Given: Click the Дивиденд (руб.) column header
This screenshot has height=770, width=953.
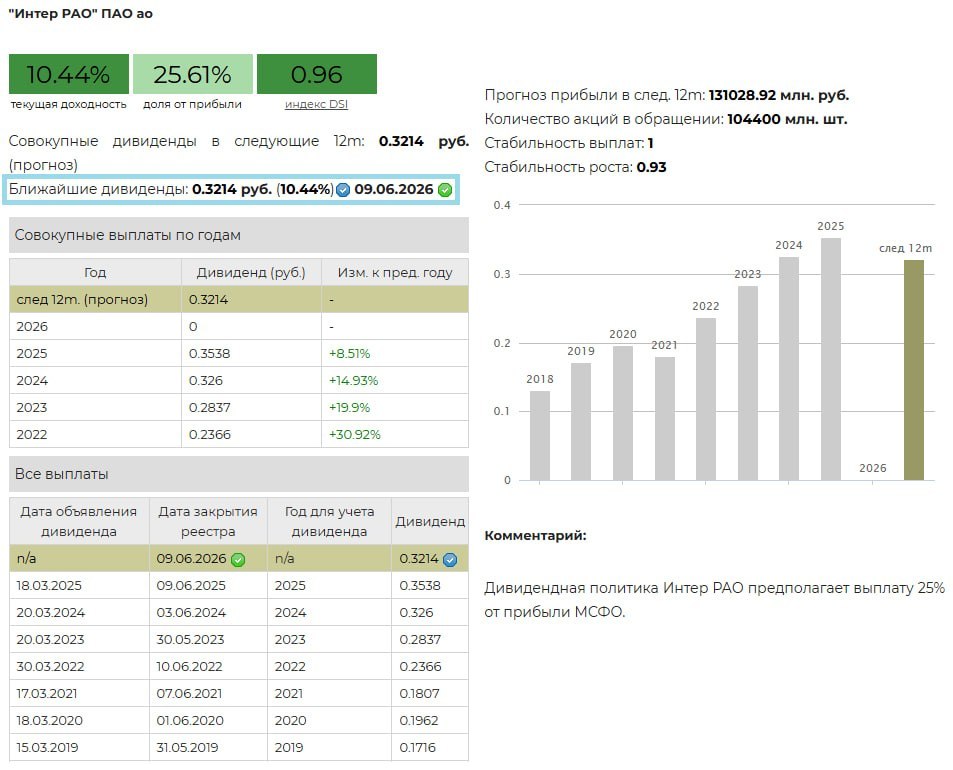Looking at the screenshot, I should (251, 272).
